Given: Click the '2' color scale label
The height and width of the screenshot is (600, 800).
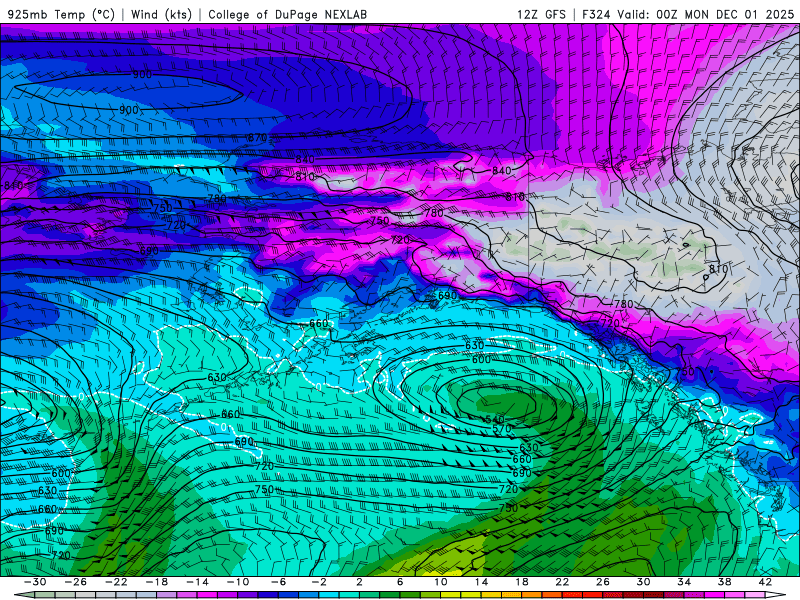Looking at the screenshot, I should tap(359, 582).
